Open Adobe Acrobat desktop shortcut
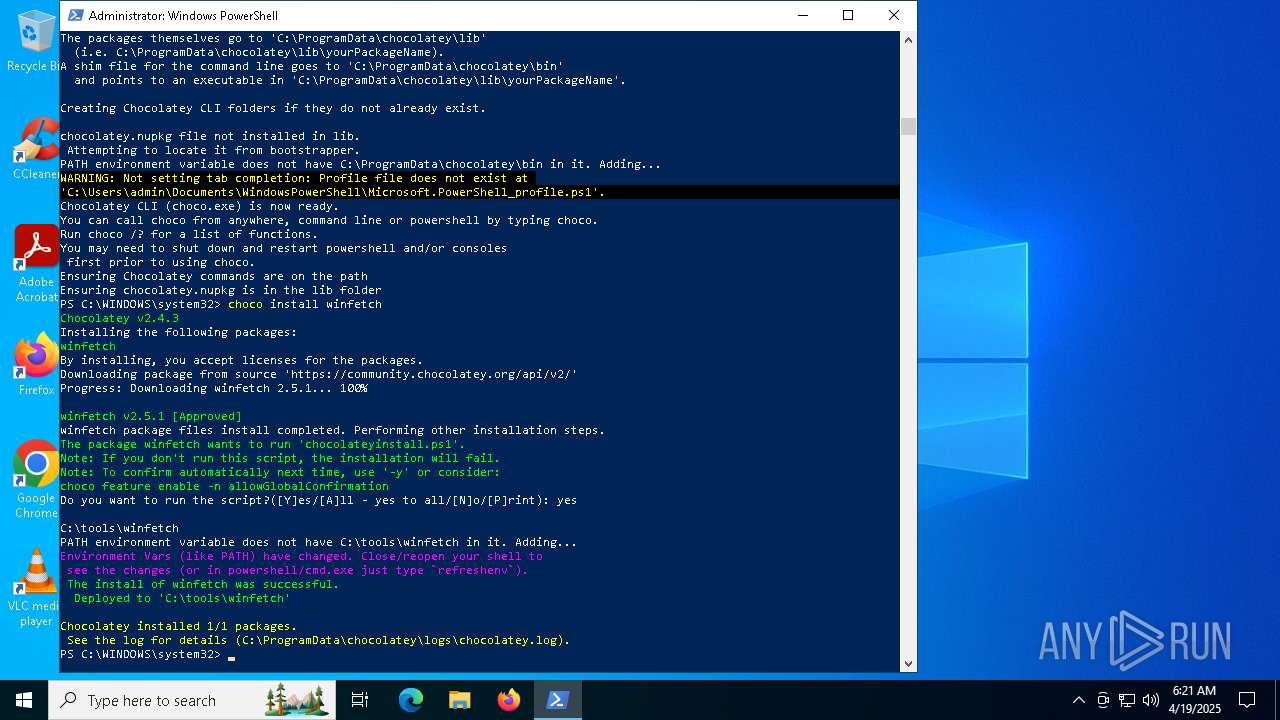 35,264
